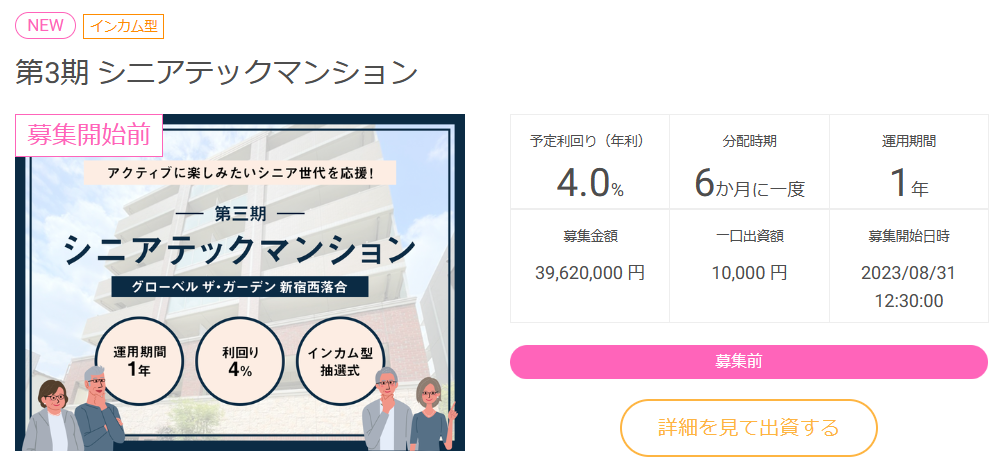Select the 一口出資額 10,000 円 cell
Screen dimensions: 1001x467
[x=749, y=265]
